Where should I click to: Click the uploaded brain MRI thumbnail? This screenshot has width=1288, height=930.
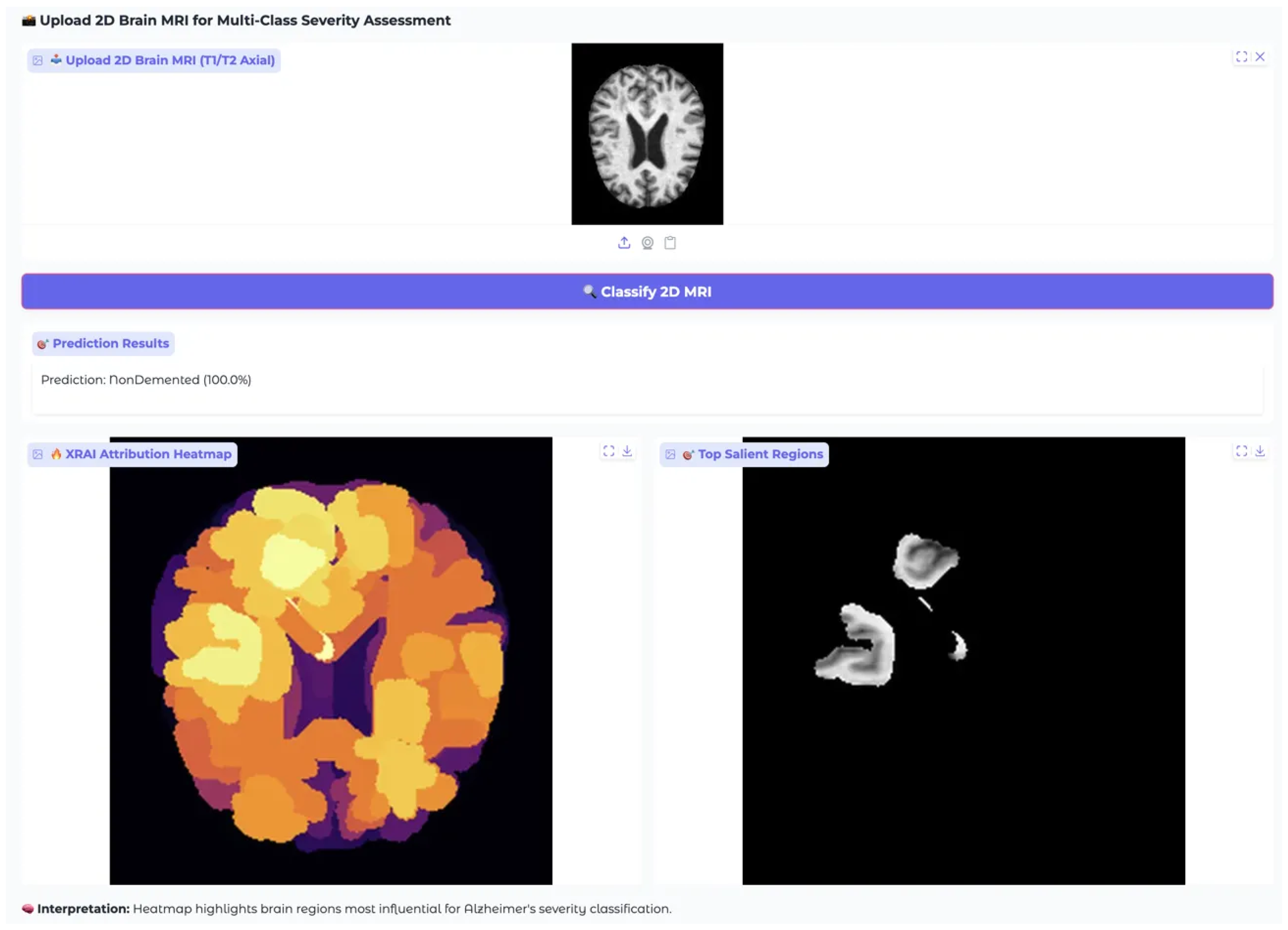point(647,134)
